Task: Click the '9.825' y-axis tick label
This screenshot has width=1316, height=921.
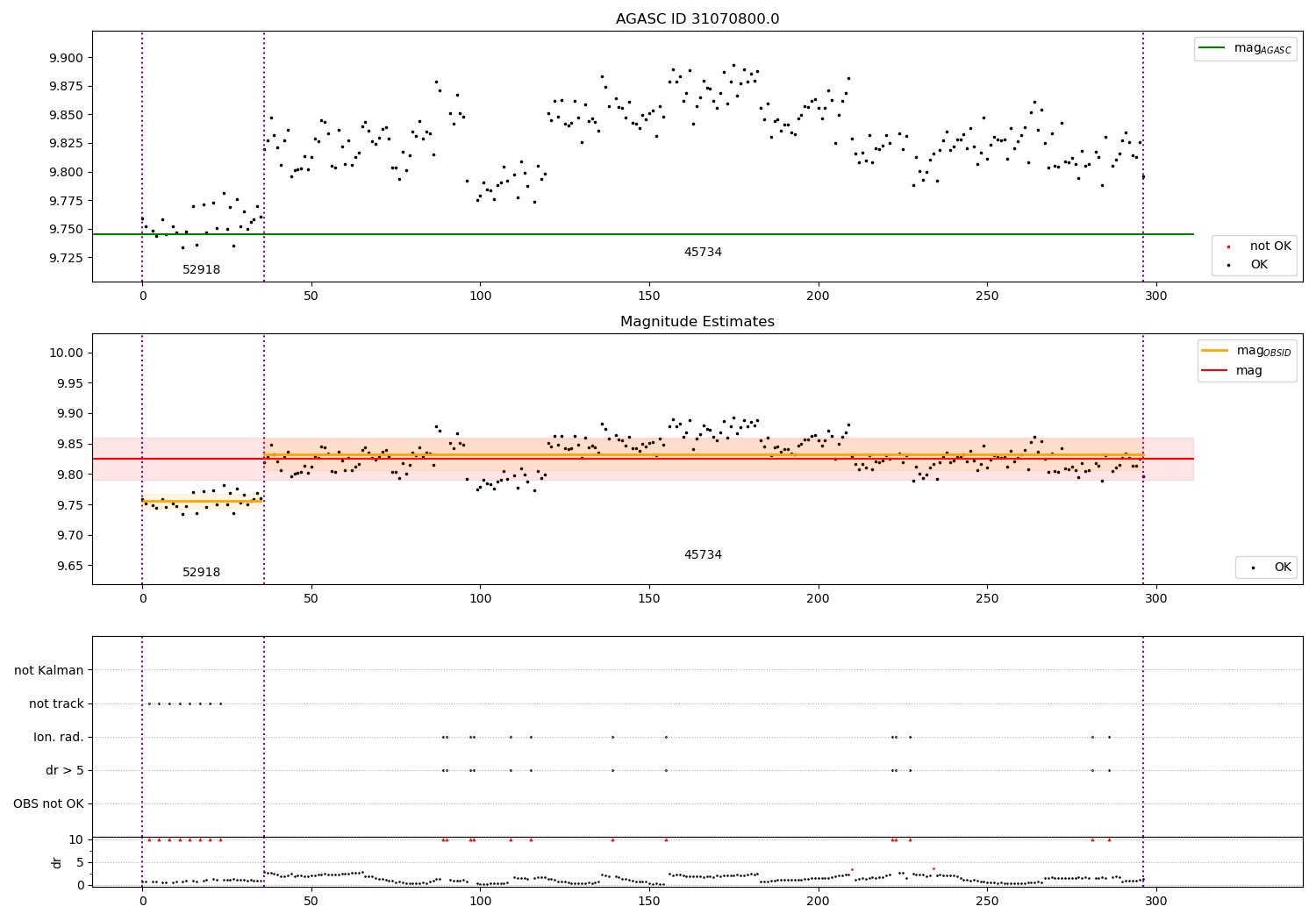Action: (66, 143)
